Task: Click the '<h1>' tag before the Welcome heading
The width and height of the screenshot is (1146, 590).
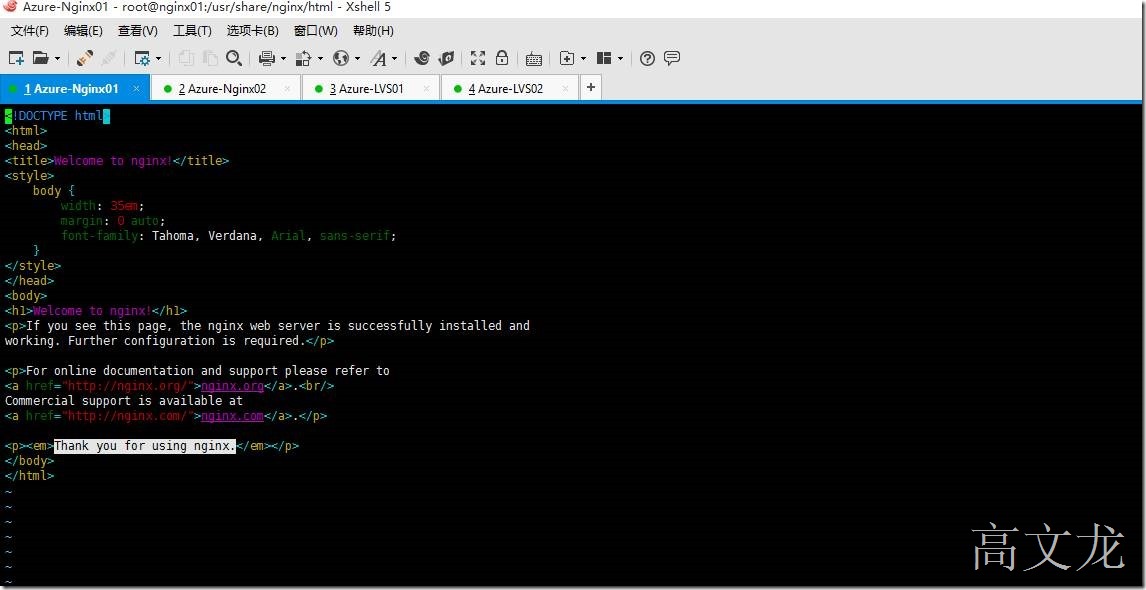Action: pos(18,311)
